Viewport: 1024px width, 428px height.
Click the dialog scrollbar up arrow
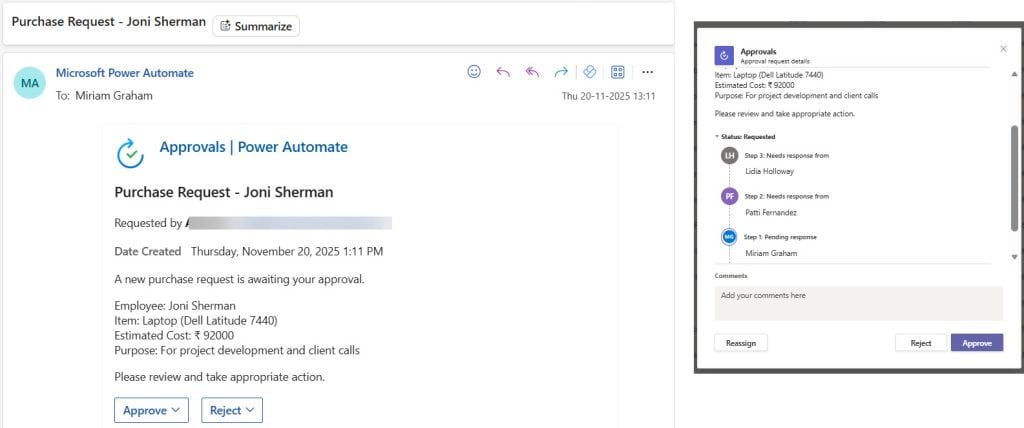tap(1014, 73)
